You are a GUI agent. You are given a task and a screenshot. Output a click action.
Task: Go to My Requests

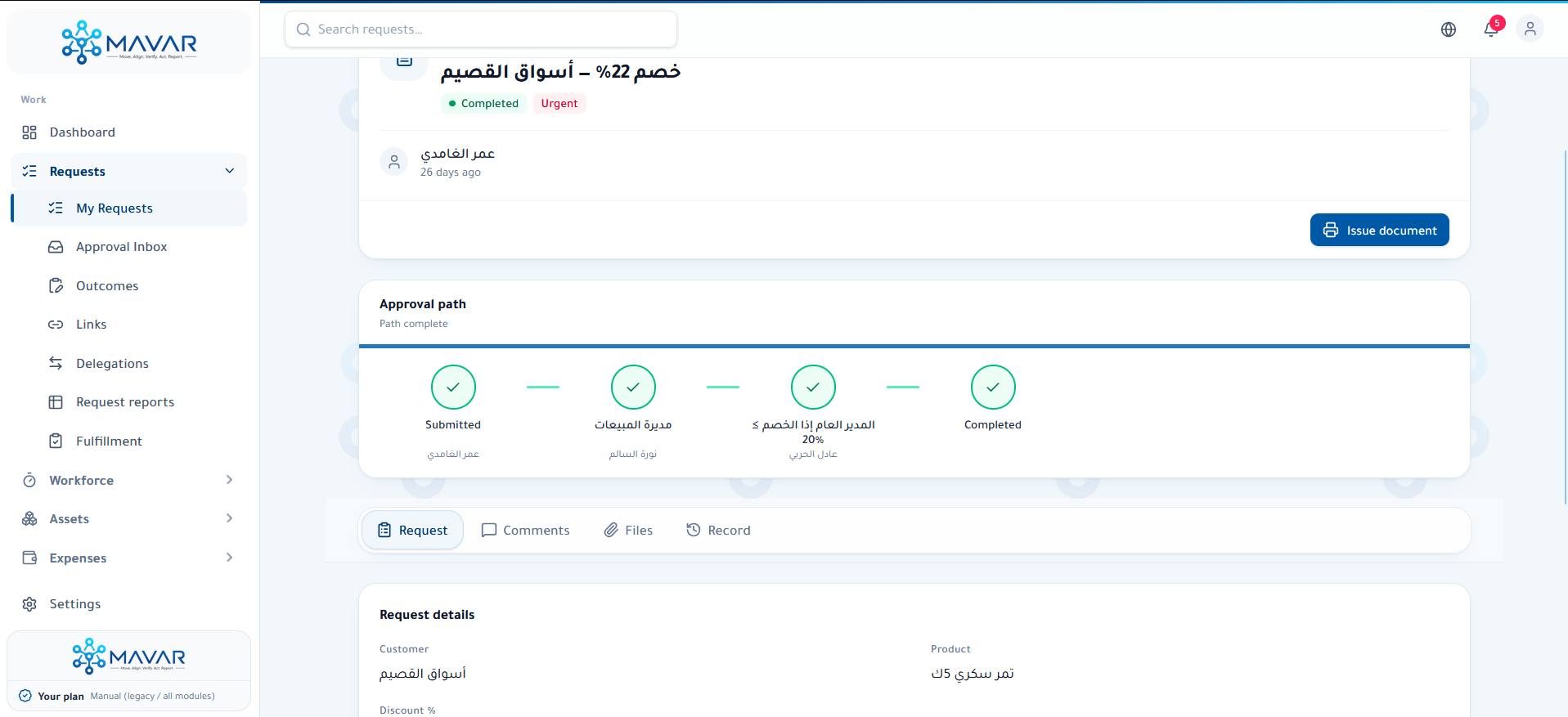point(129,208)
